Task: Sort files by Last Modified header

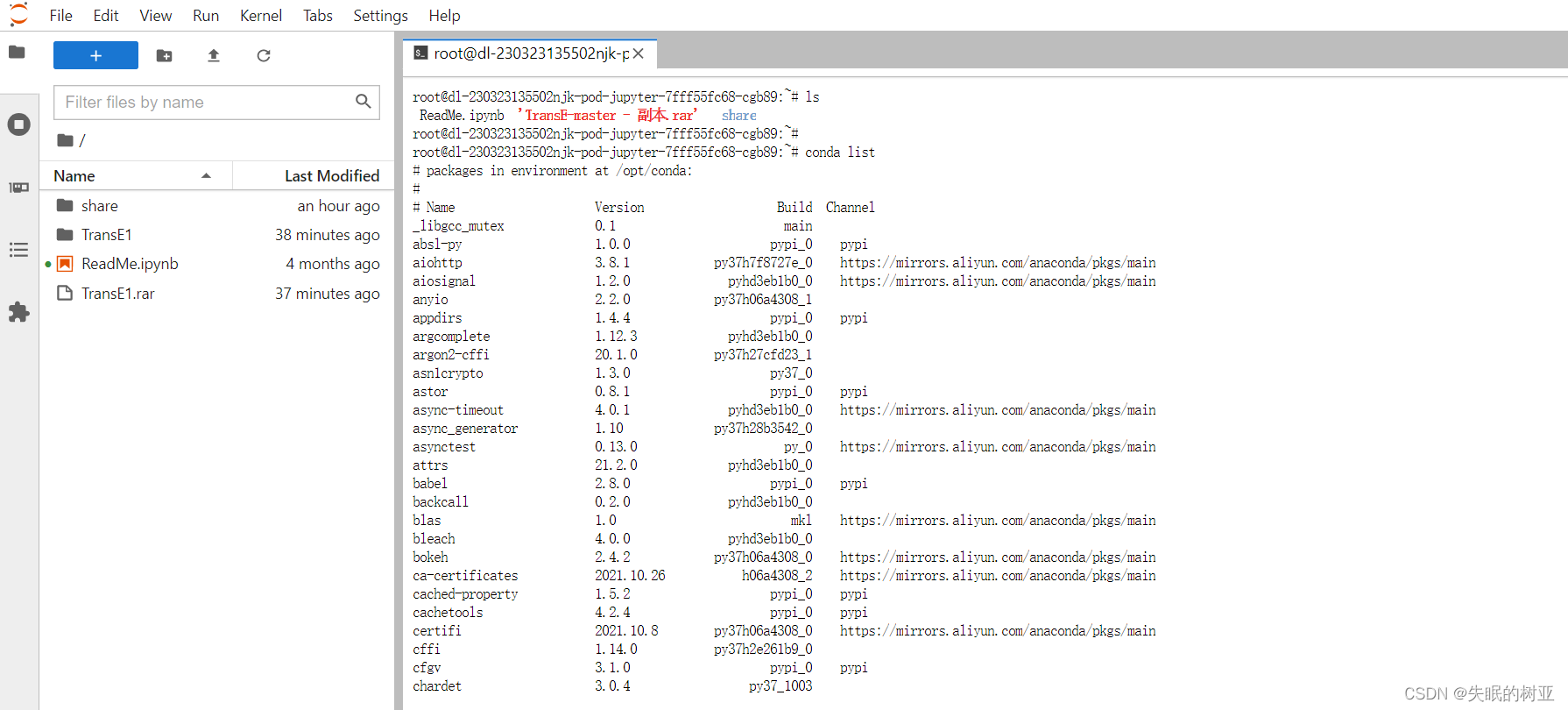Action: coord(314,176)
